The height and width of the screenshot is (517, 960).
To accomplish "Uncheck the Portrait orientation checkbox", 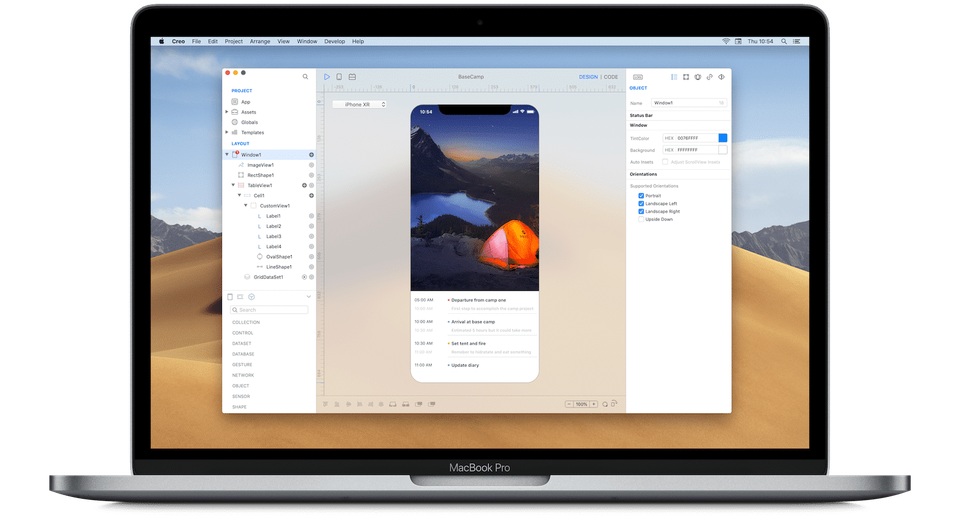I will (x=641, y=195).
